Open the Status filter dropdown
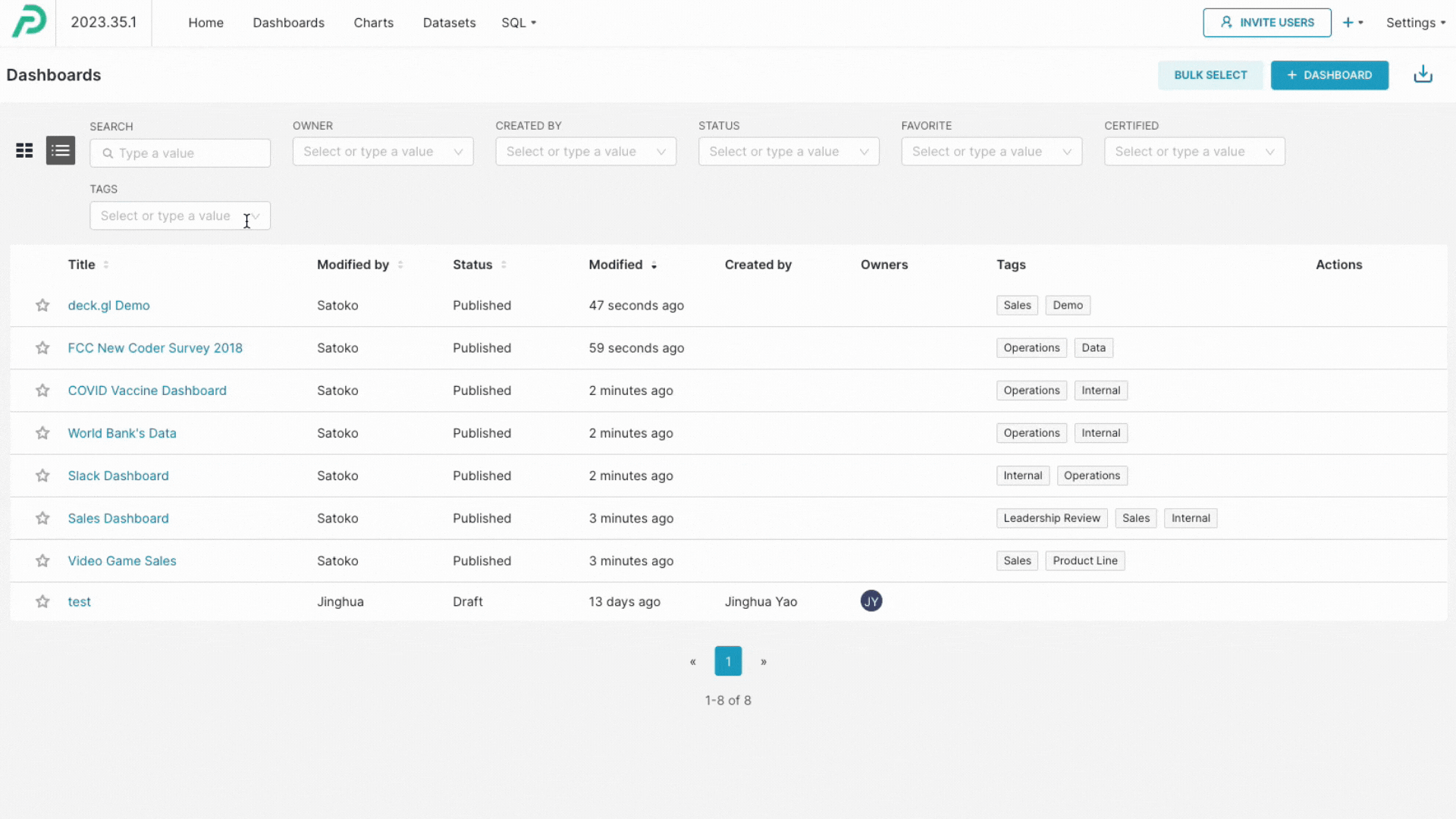 [789, 152]
